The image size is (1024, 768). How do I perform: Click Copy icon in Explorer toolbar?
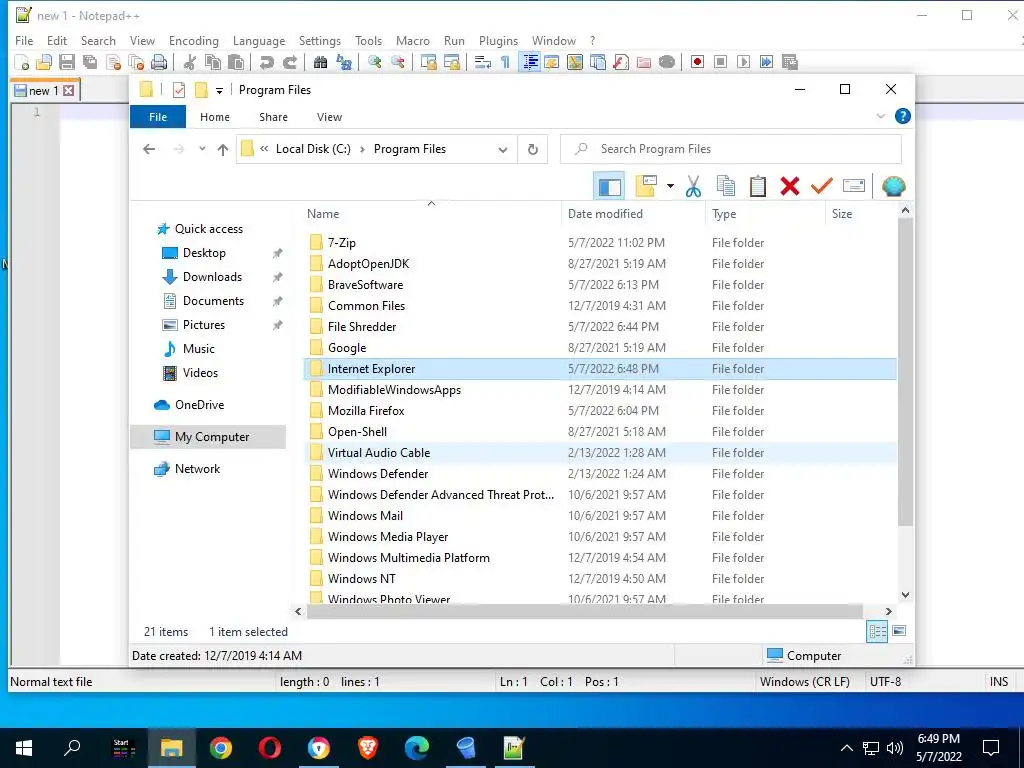tap(726, 186)
